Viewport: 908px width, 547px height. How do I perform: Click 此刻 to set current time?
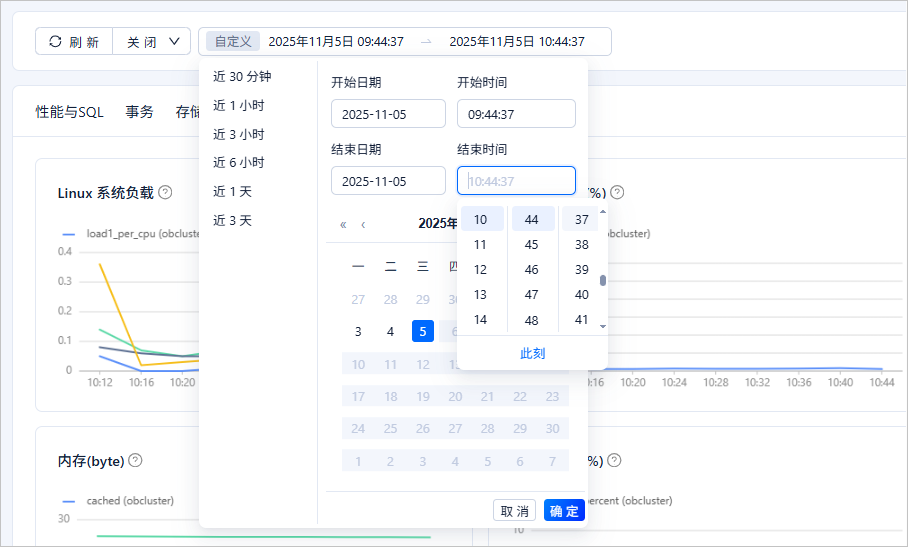click(532, 353)
